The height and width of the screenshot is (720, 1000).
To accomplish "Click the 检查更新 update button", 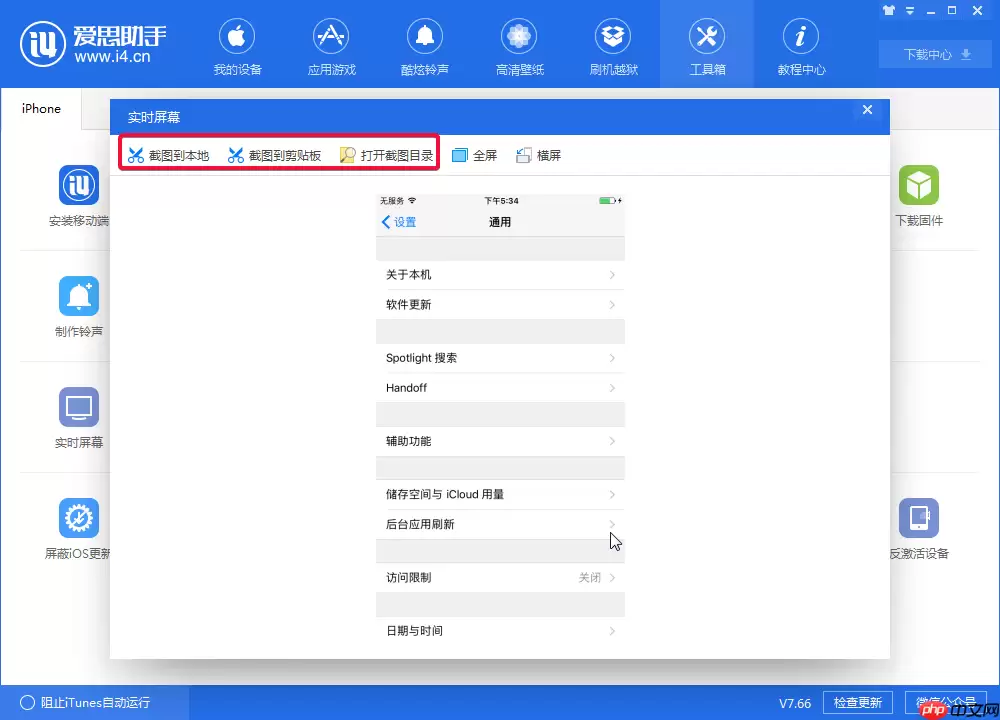I will coord(857,702).
